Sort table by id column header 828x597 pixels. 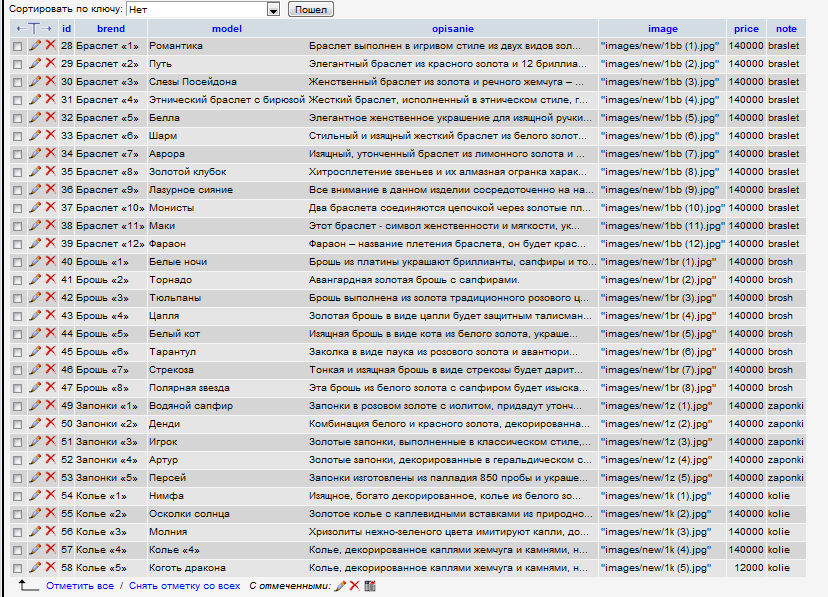[66, 29]
